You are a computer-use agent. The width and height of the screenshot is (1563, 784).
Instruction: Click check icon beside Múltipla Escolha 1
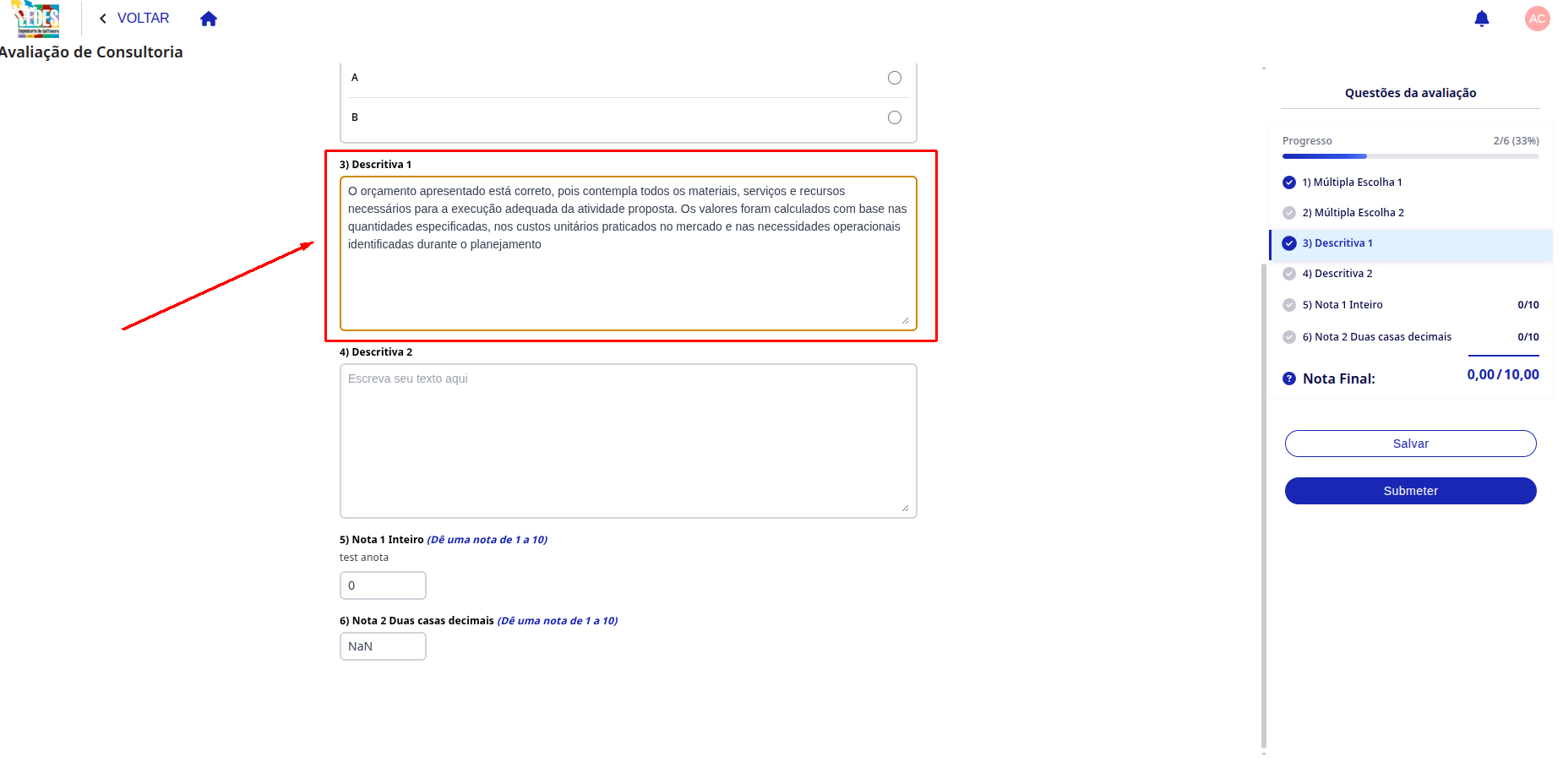(x=1289, y=182)
